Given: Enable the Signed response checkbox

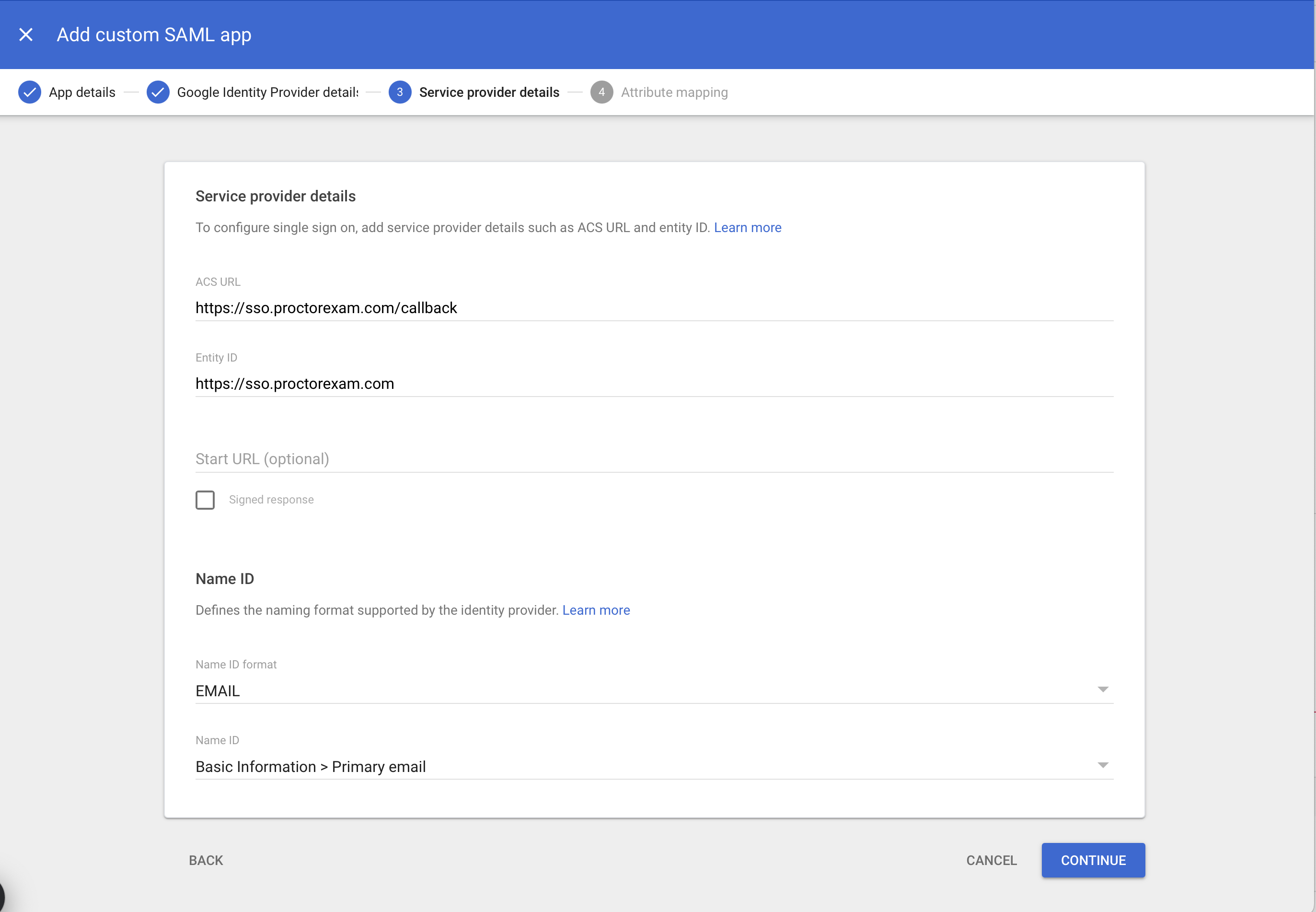Looking at the screenshot, I should click(205, 500).
